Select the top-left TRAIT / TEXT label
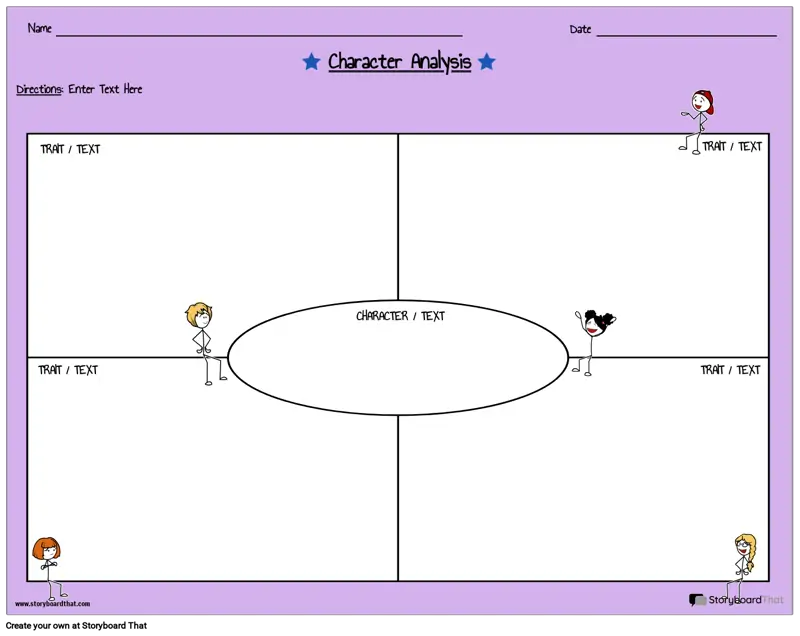800x636 pixels. tap(70, 149)
